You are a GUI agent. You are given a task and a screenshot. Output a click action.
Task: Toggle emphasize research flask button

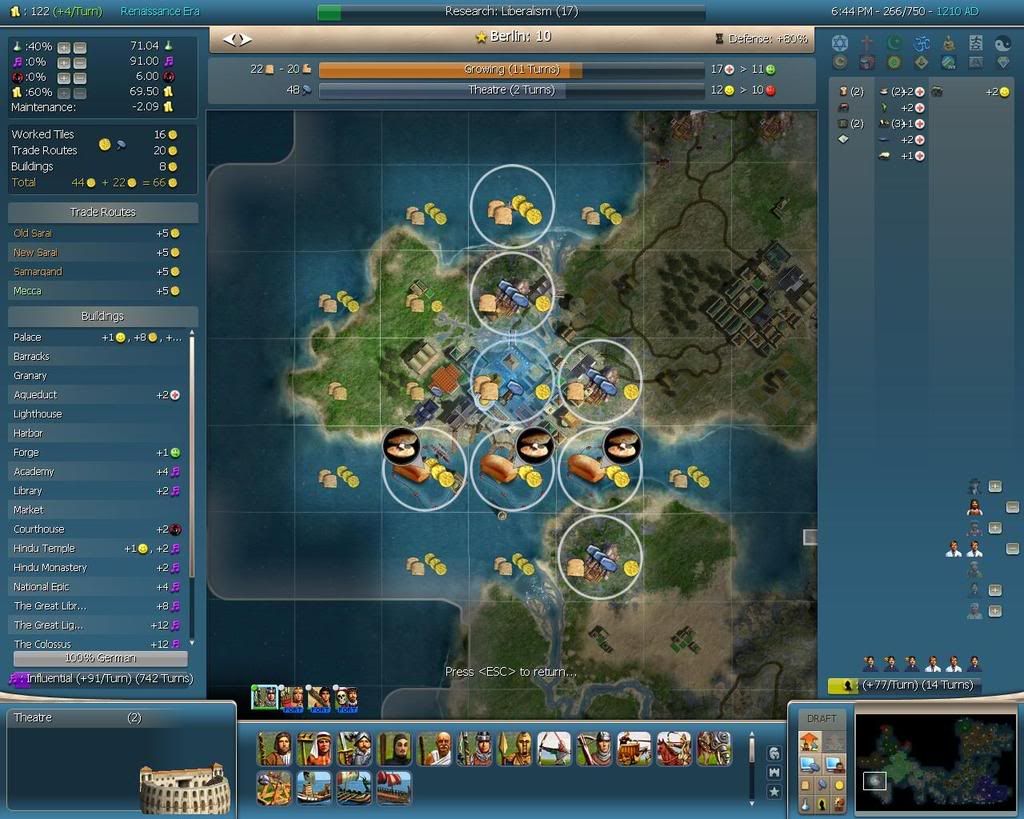[x=805, y=805]
